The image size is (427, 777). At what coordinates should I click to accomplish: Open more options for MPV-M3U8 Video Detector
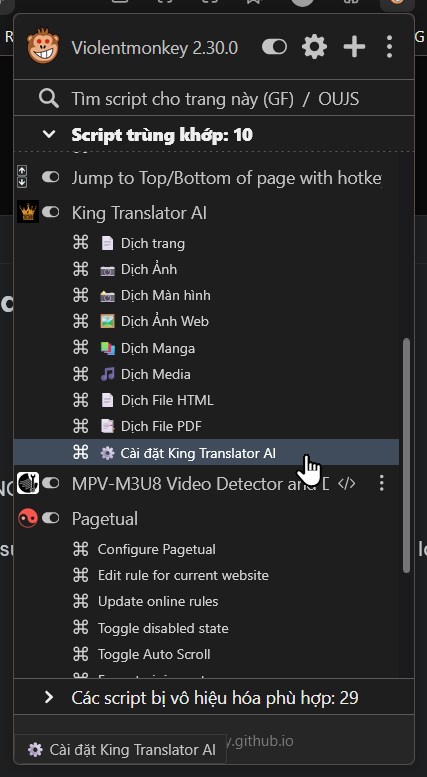(x=381, y=483)
